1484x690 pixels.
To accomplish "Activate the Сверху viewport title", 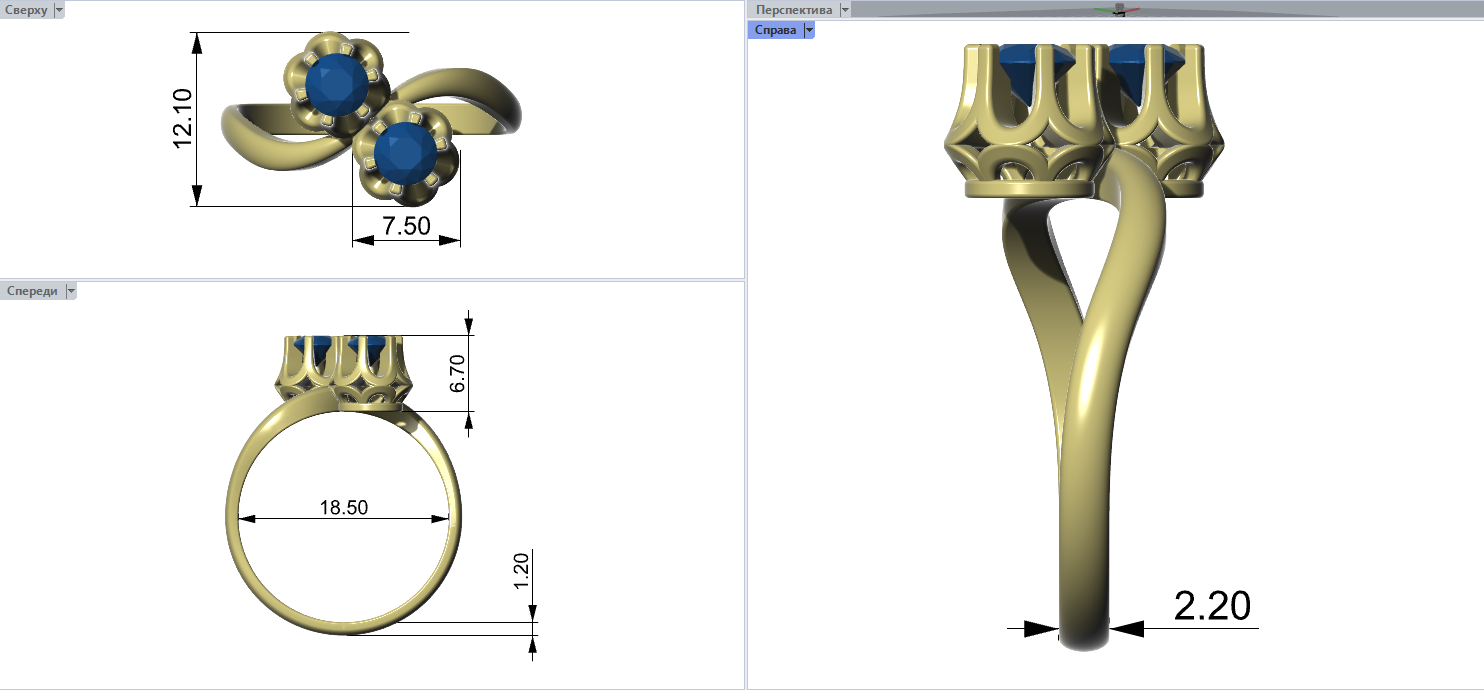I will tap(26, 10).
